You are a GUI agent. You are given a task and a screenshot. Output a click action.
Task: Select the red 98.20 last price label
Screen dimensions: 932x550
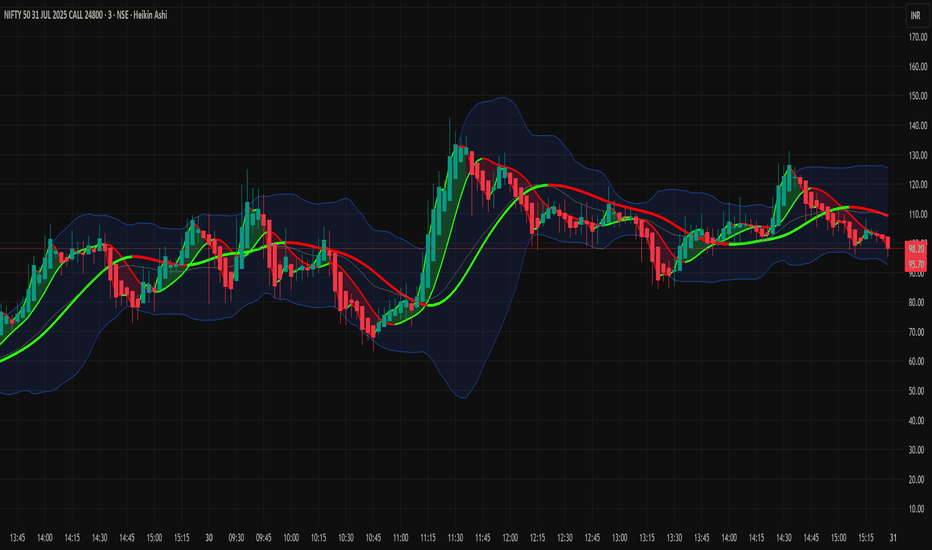pyautogui.click(x=916, y=249)
